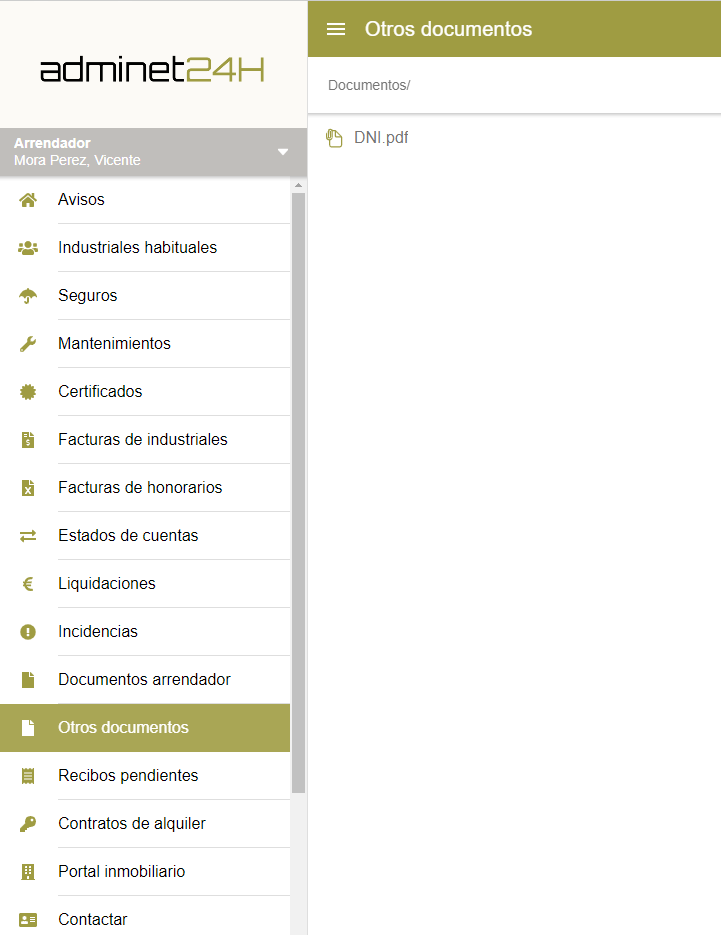The height and width of the screenshot is (935, 721).
Task: Open Portal inmobiliario
Action: (x=145, y=872)
